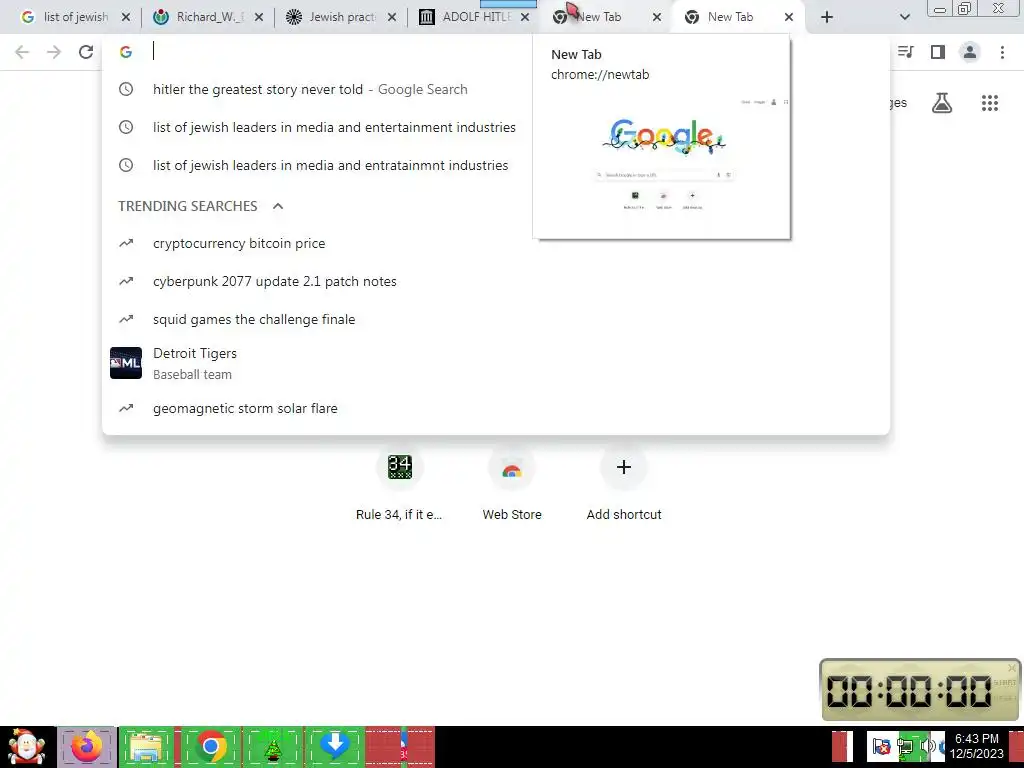Screen dimensions: 1024x768
Task: Click the 00:00:00 stopwatch display
Action: click(x=909, y=691)
